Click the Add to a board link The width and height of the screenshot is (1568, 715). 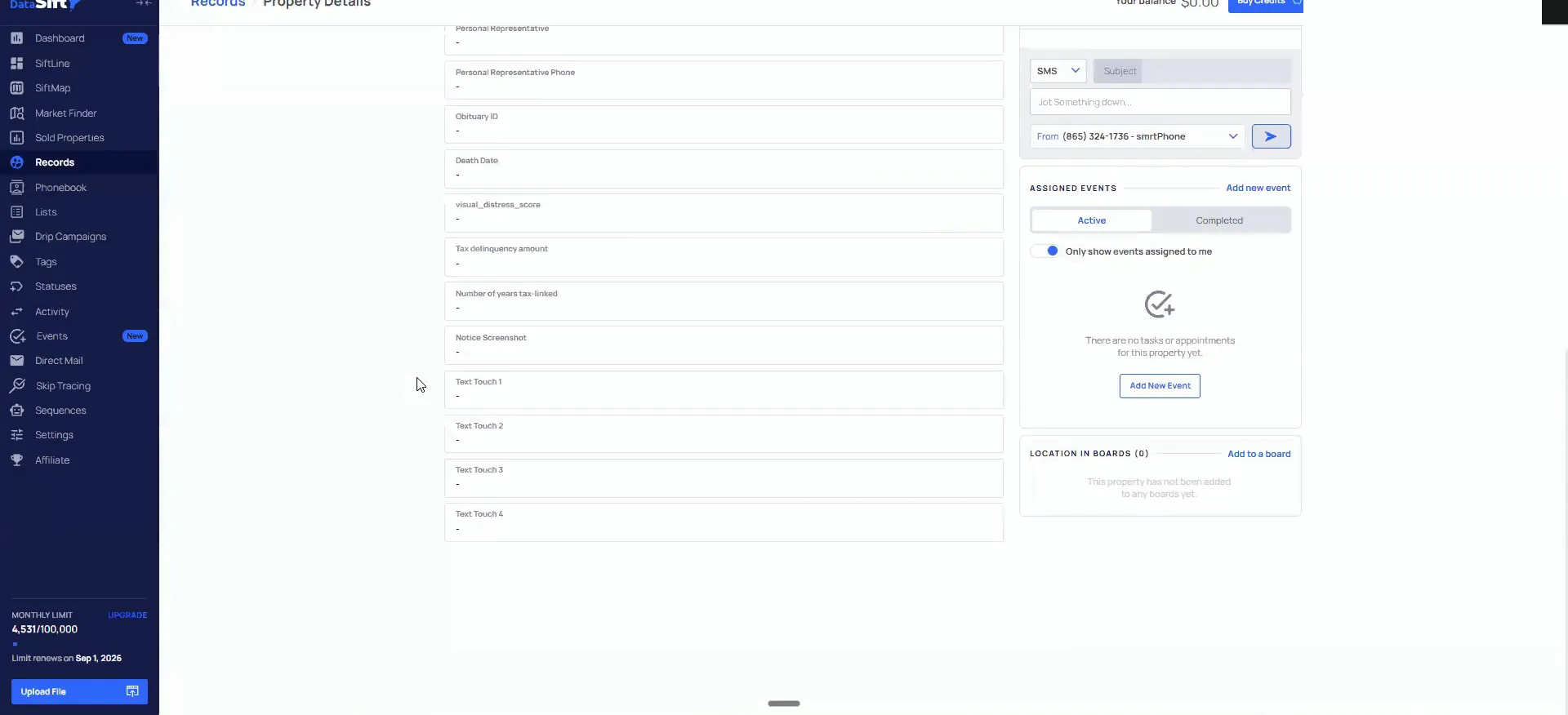pos(1259,454)
